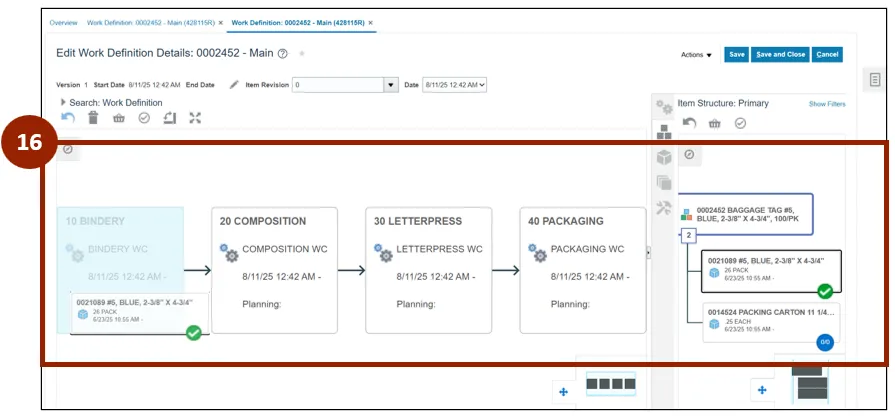
Task: Open the cube items tab in the side strip
Action: pos(664,157)
